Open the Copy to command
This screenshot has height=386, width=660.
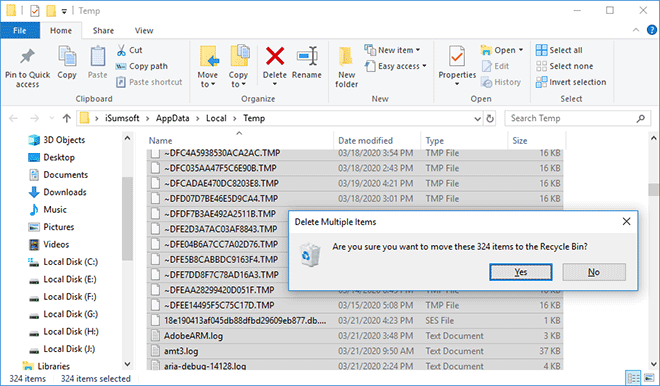[x=239, y=67]
